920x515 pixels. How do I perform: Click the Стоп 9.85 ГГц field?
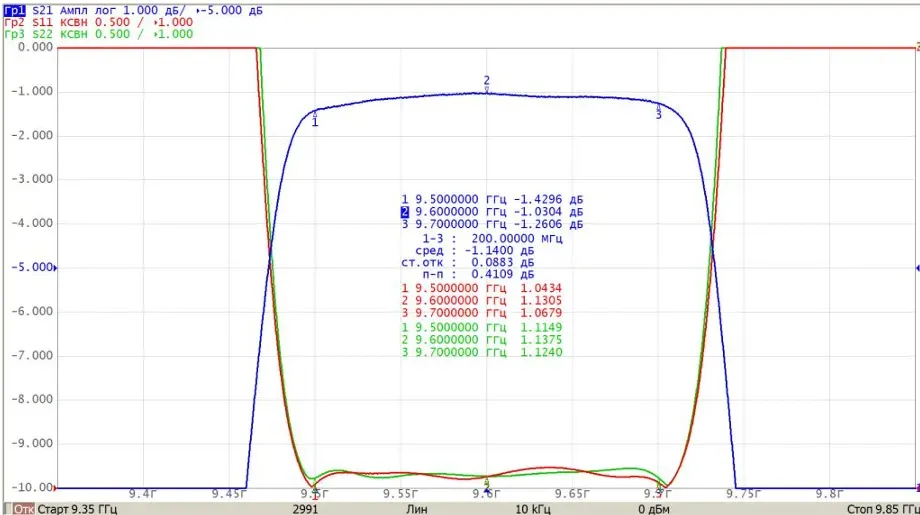(883, 509)
